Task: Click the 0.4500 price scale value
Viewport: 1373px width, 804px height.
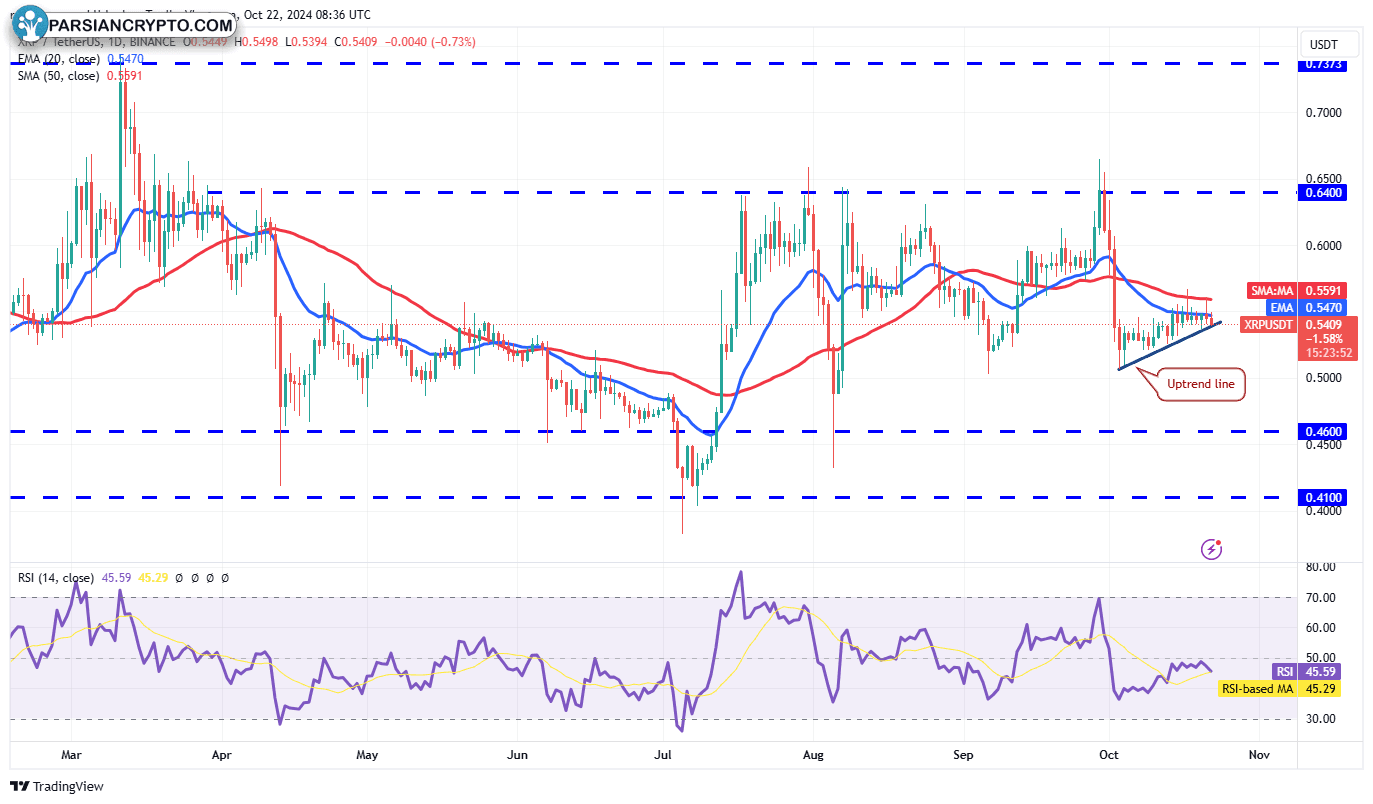Action: (x=1323, y=445)
